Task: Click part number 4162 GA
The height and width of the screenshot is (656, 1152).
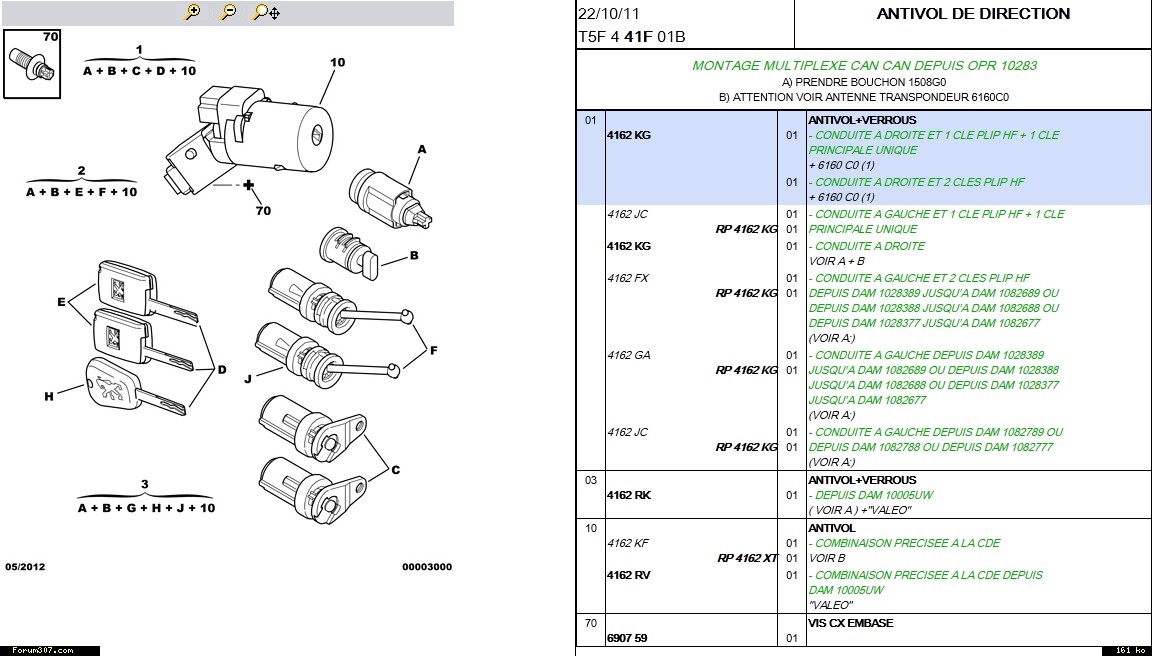Action: (x=627, y=355)
